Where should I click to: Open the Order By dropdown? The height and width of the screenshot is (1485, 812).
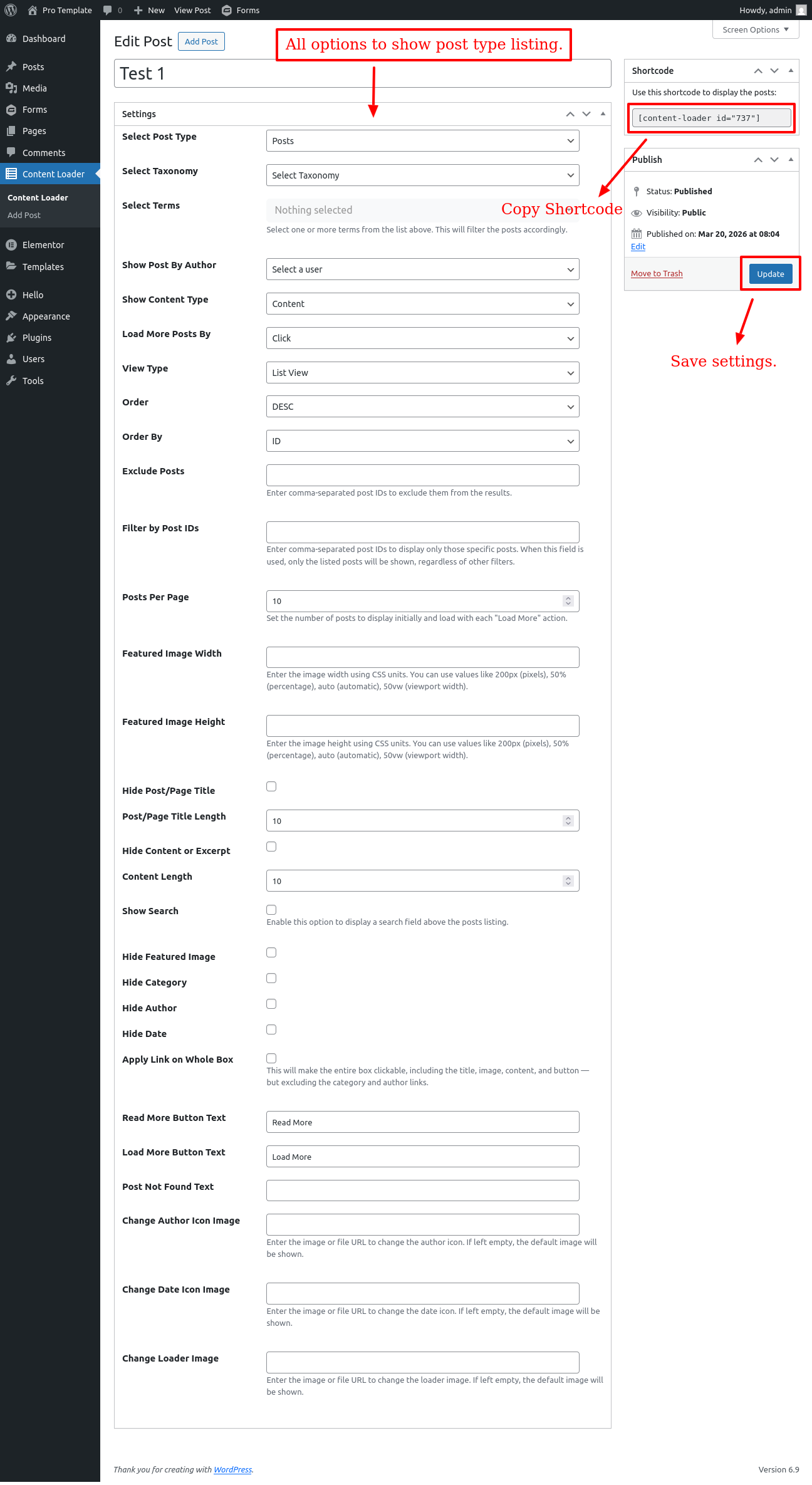click(x=423, y=441)
